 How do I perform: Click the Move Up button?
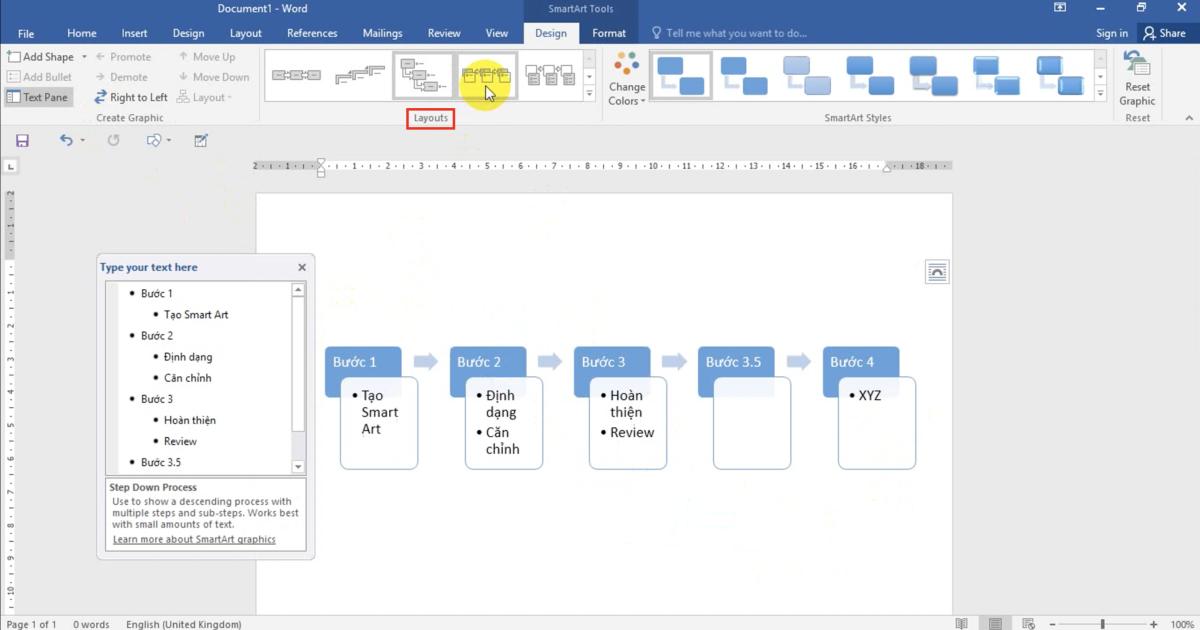[x=206, y=57]
